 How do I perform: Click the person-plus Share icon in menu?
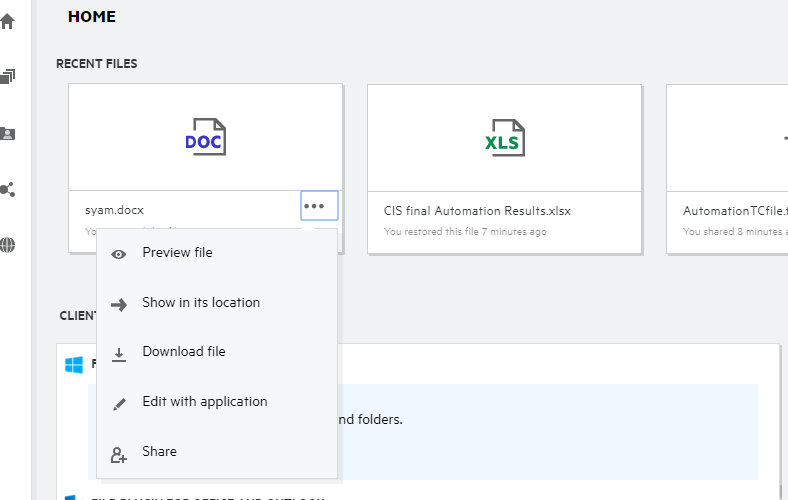[119, 454]
